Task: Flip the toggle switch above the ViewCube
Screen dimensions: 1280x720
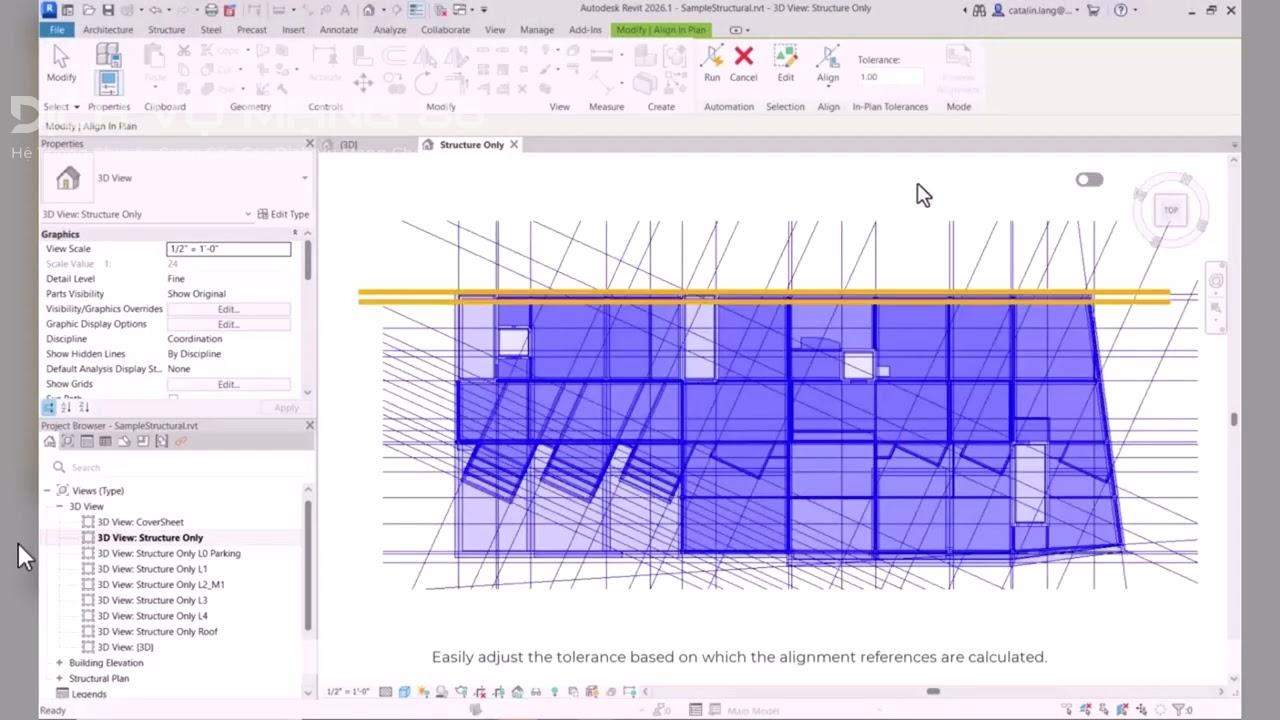Action: coord(1089,179)
